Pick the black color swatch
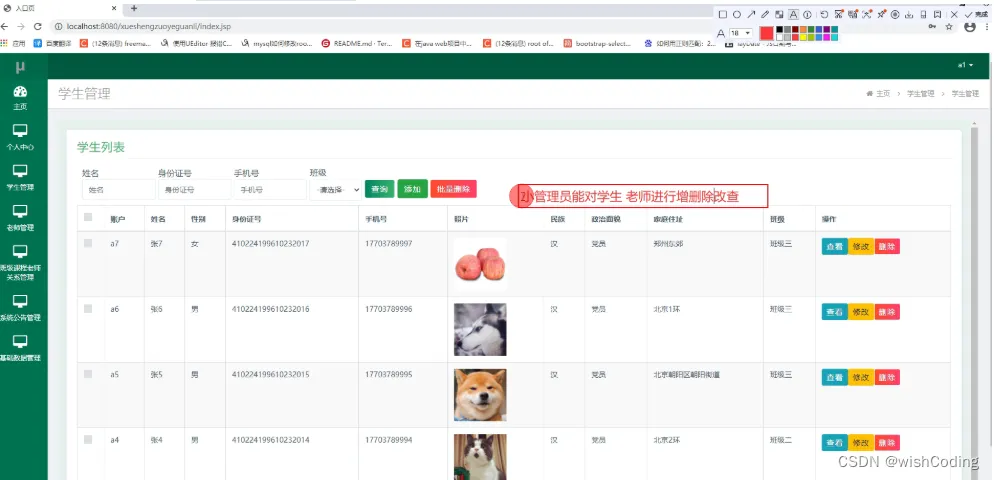 780,29
